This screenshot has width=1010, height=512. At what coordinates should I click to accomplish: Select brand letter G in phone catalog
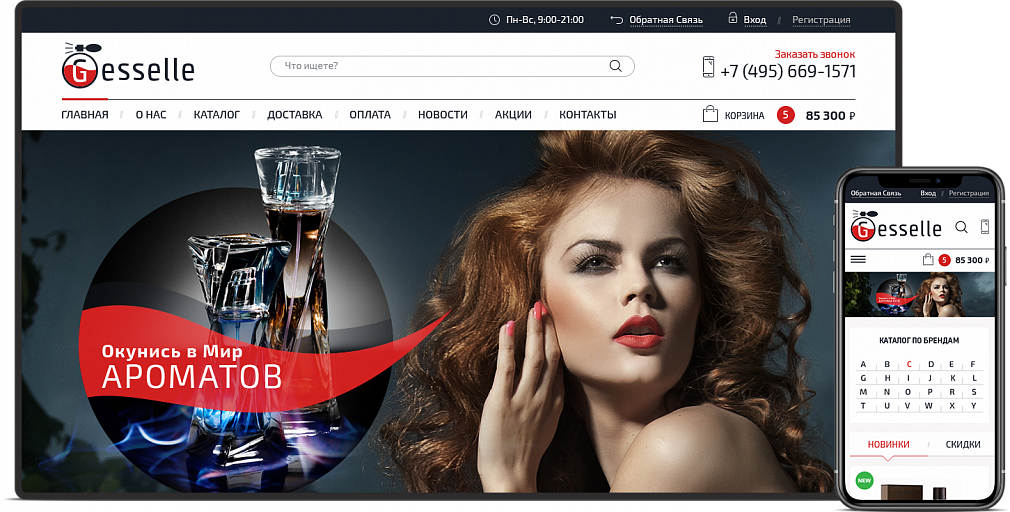(863, 378)
